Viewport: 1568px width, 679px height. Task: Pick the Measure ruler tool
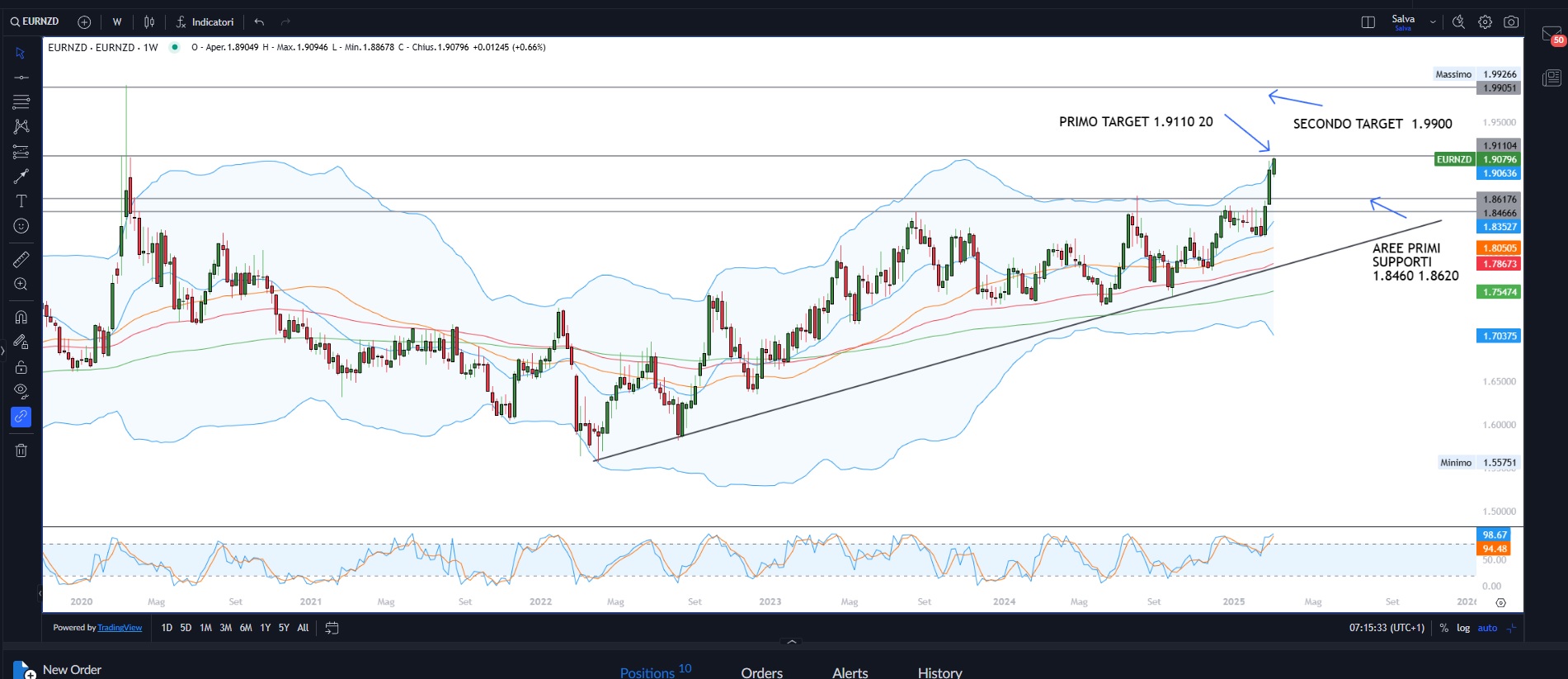tap(21, 259)
